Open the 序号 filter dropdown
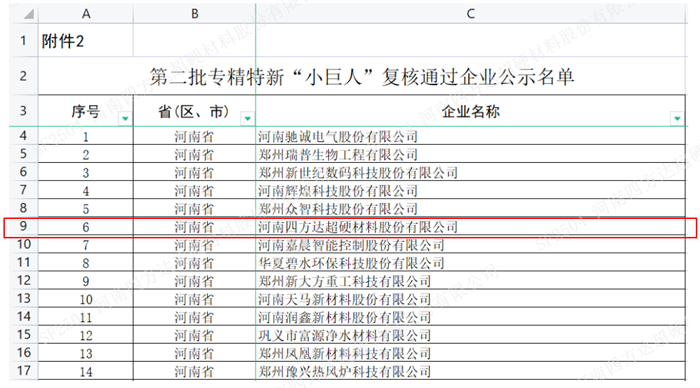 [x=125, y=118]
